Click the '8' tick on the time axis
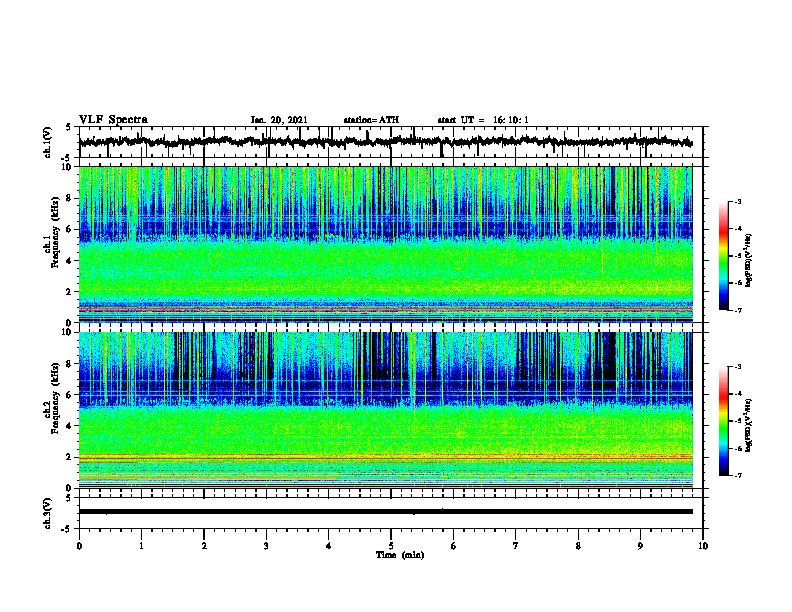Viewport: 792px width, 612px height. click(578, 546)
